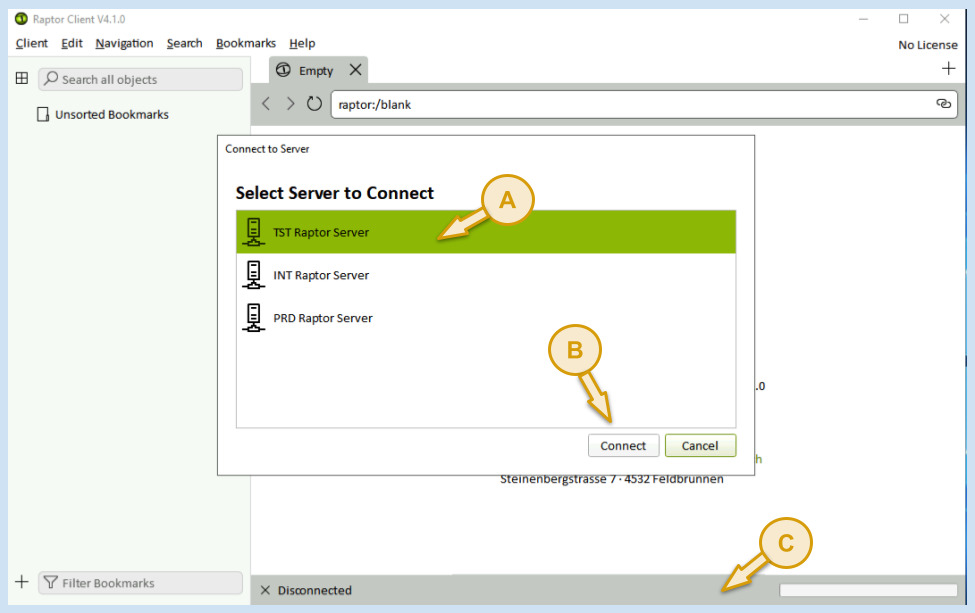975x613 pixels.
Task: Click the Search all objects field
Action: [x=140, y=79]
